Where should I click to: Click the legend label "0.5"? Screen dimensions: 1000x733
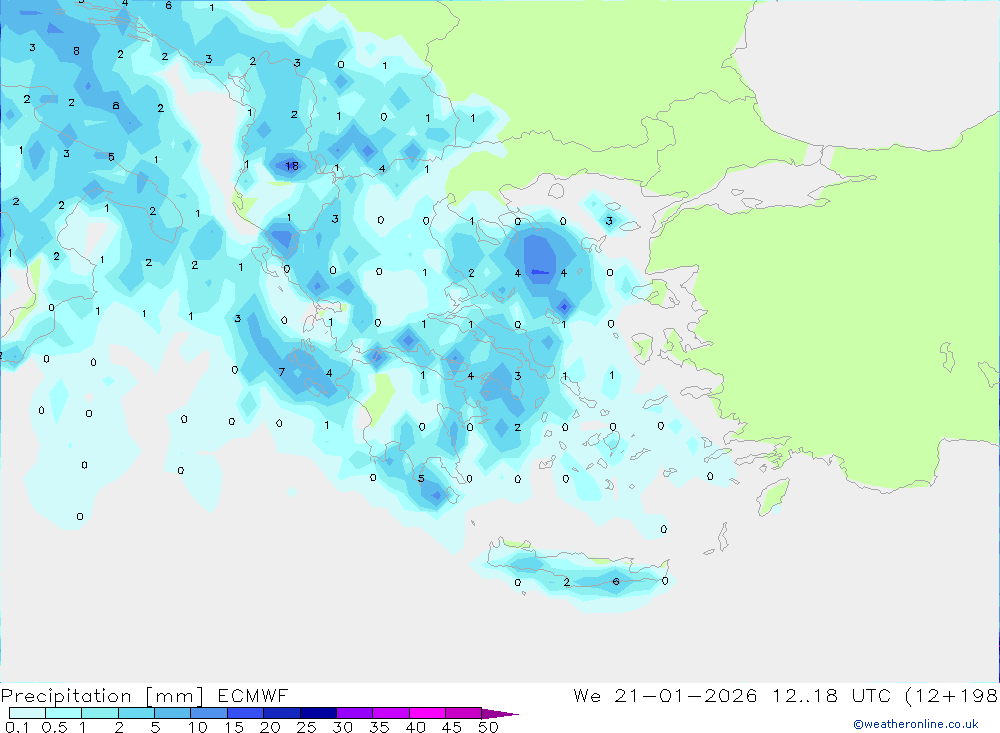tap(54, 727)
